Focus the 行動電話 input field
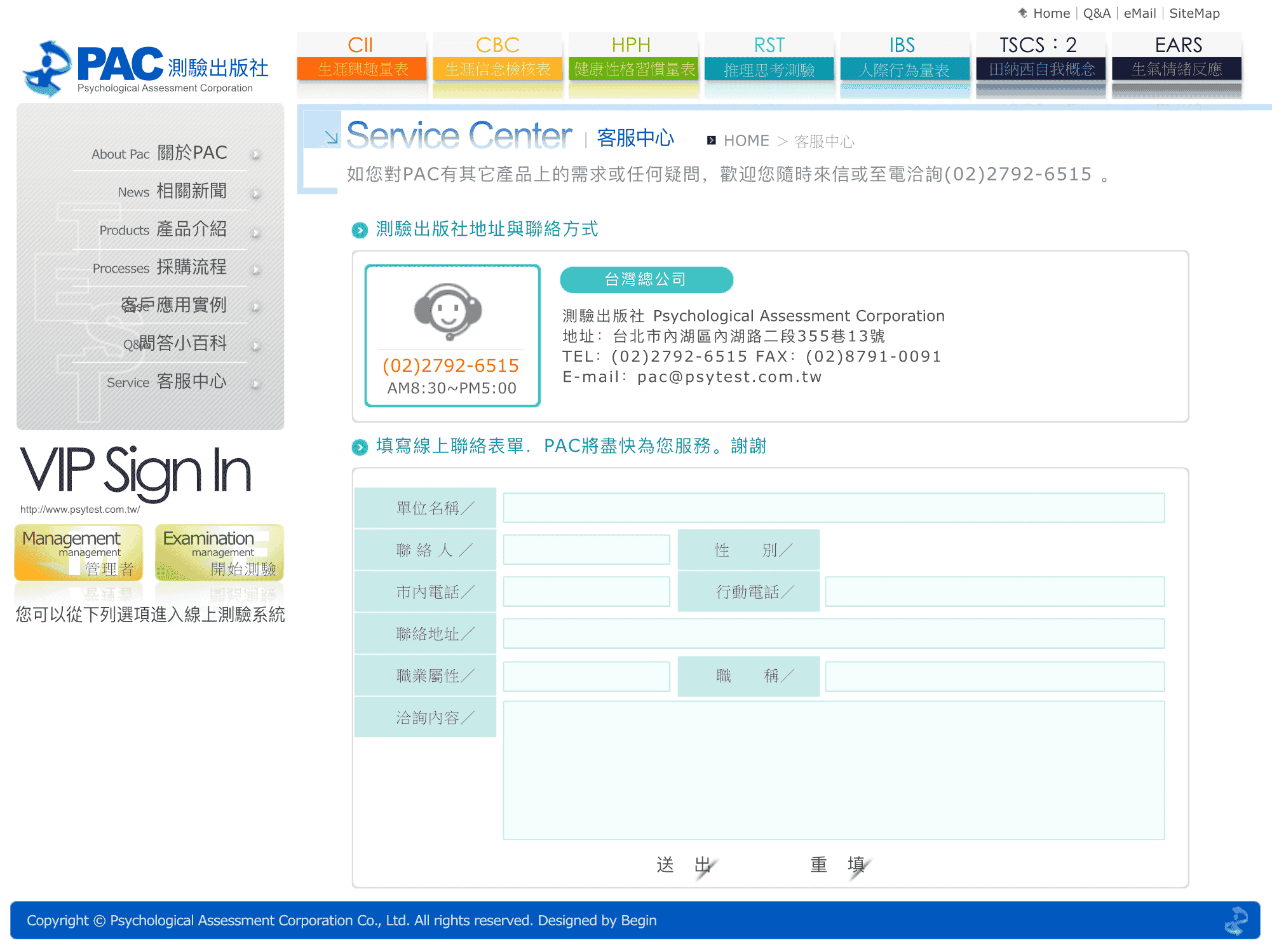1272x952 pixels. pos(995,592)
